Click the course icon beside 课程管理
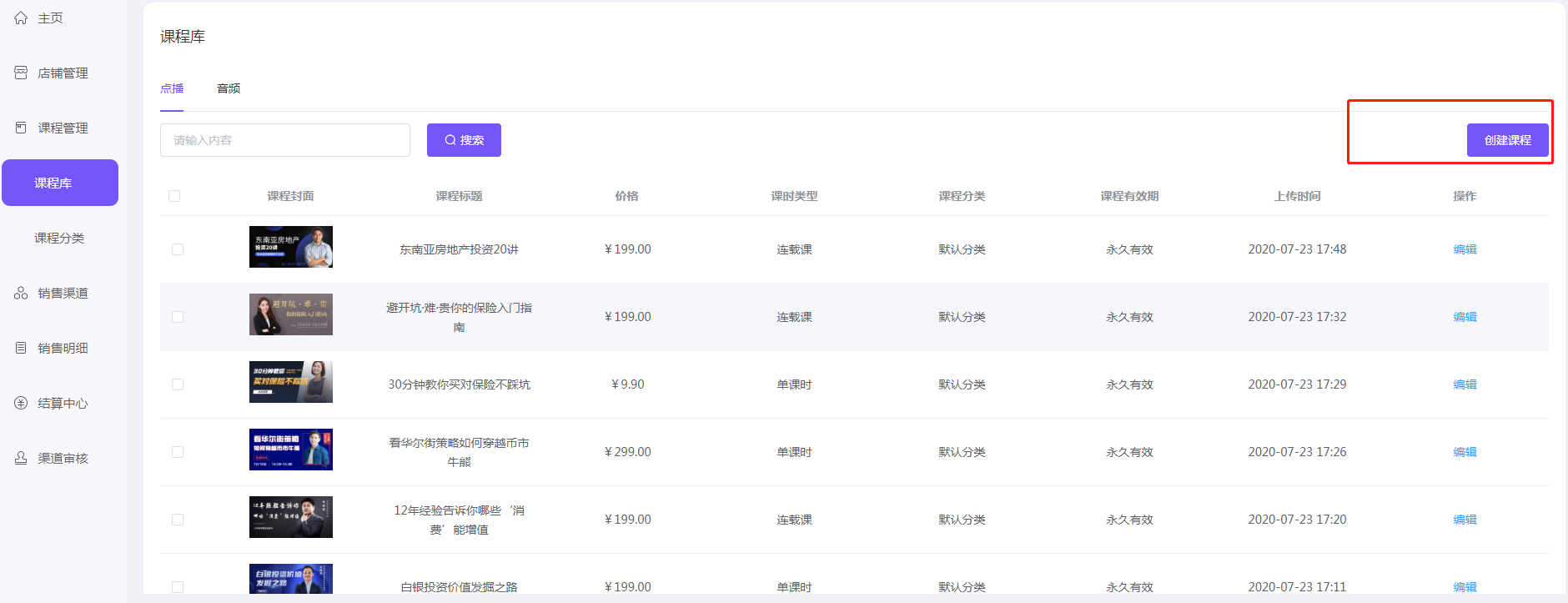Screen dimensions: 1568x603 click(x=21, y=128)
